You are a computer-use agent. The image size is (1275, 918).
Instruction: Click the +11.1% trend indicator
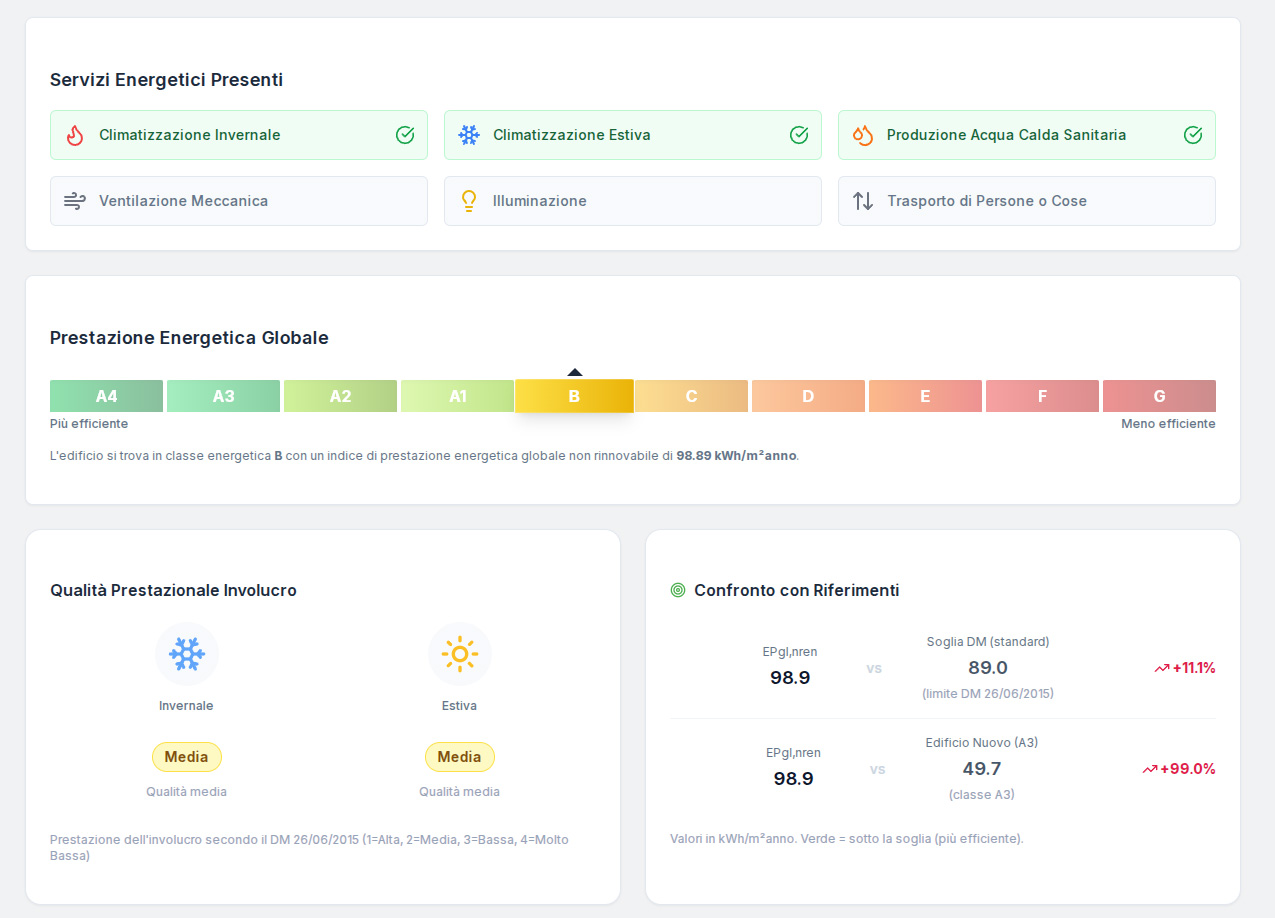1185,668
